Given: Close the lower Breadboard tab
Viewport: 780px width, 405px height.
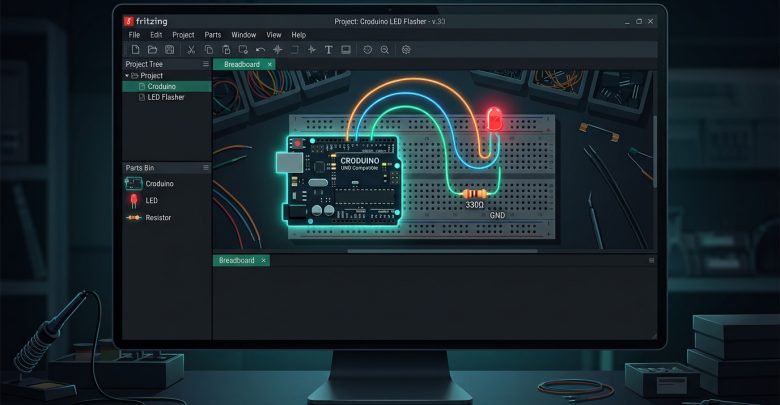Looking at the screenshot, I should coord(263,260).
